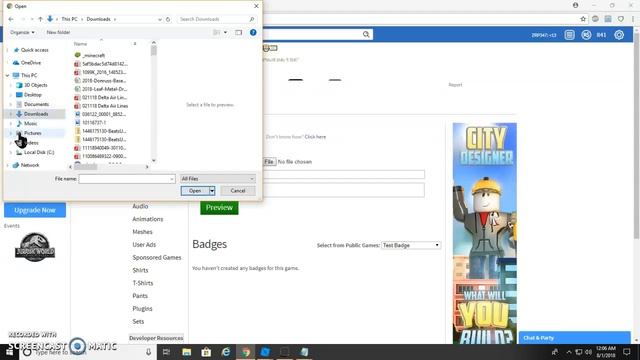This screenshot has height=360, width=640.
Task: Open File Explorer from taskbar
Action: pyautogui.click(x=187, y=352)
